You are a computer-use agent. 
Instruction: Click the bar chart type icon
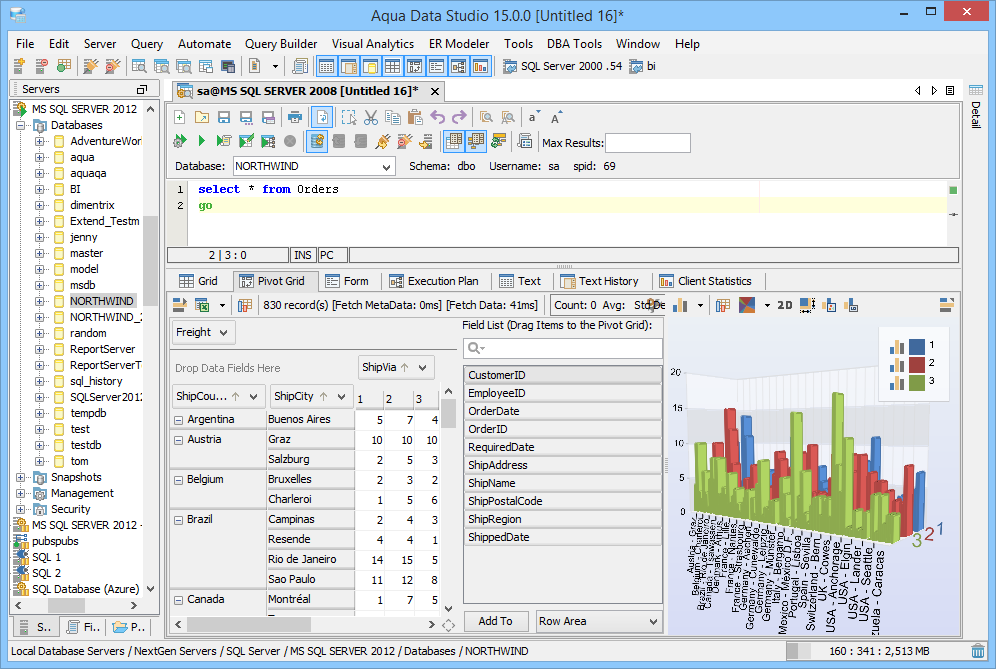click(x=680, y=306)
